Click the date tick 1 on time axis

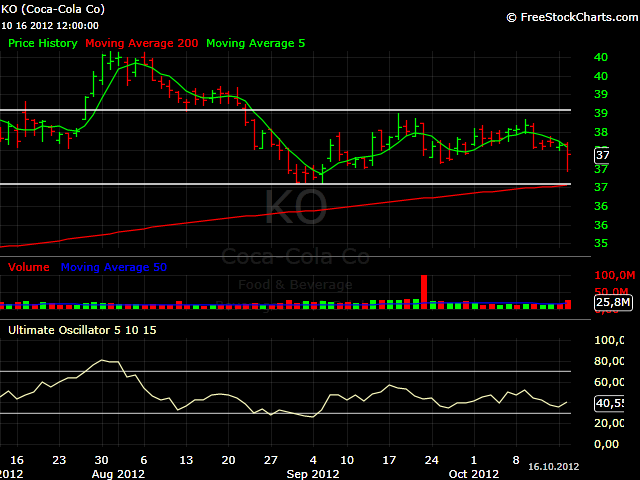tap(474, 460)
